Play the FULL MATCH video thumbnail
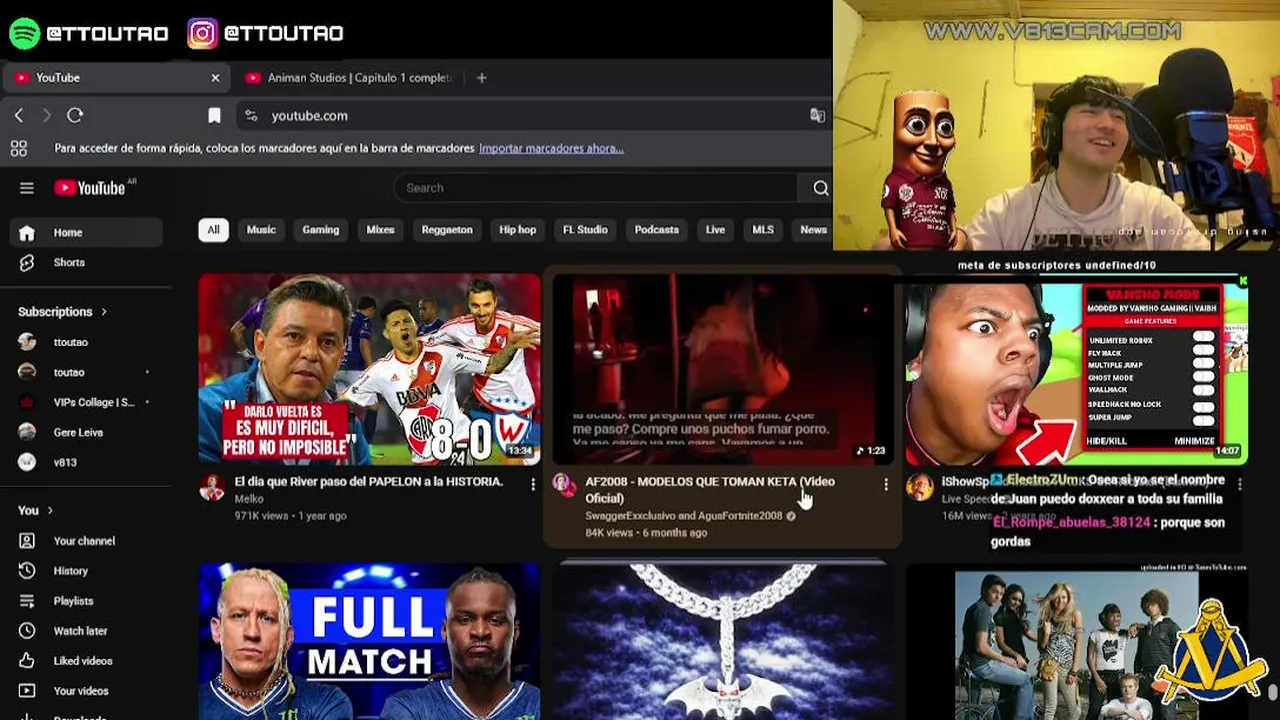The width and height of the screenshot is (1280, 720). pos(369,642)
